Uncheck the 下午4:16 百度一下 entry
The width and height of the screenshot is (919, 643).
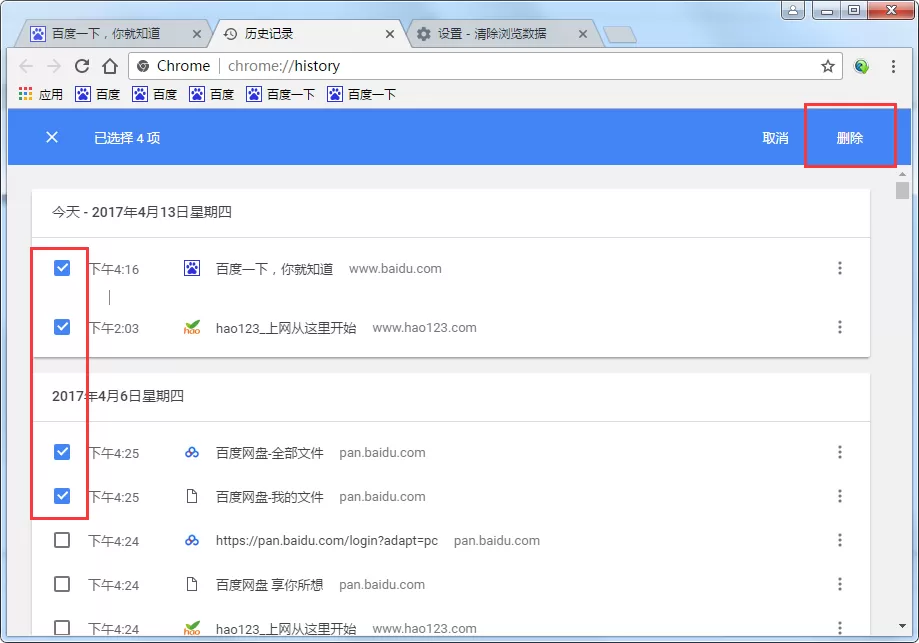click(x=62, y=268)
